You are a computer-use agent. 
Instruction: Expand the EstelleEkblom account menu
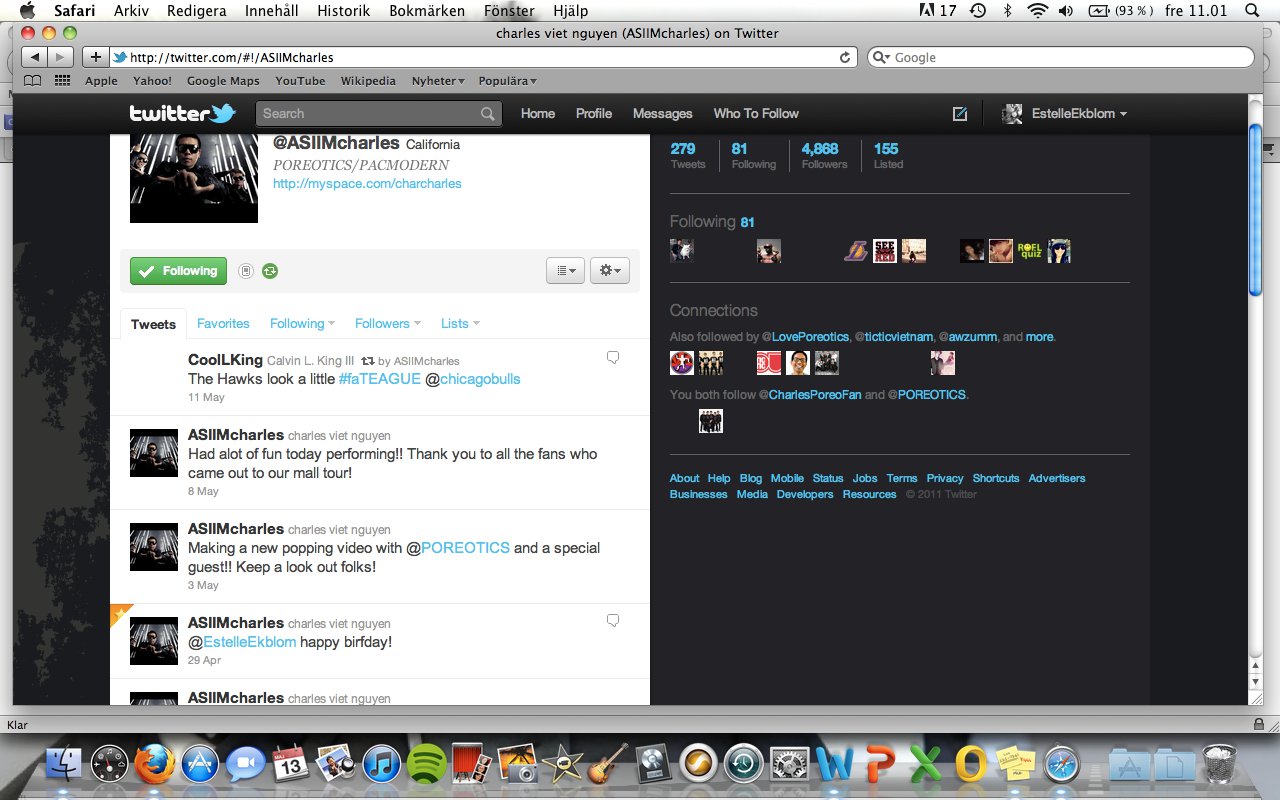click(1065, 114)
